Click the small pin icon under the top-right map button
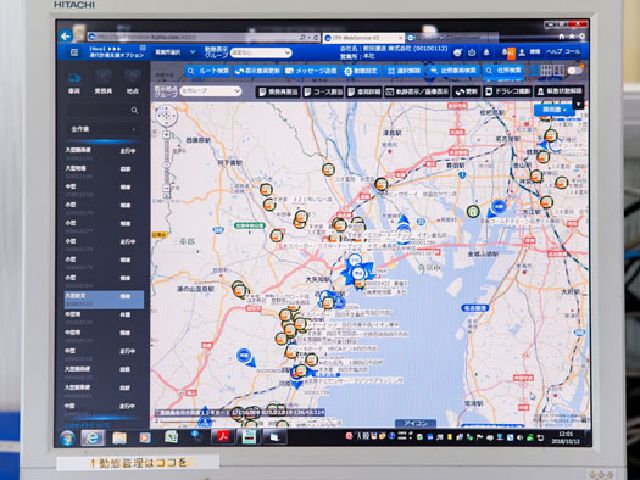This screenshot has height=480, width=640. pos(578,104)
